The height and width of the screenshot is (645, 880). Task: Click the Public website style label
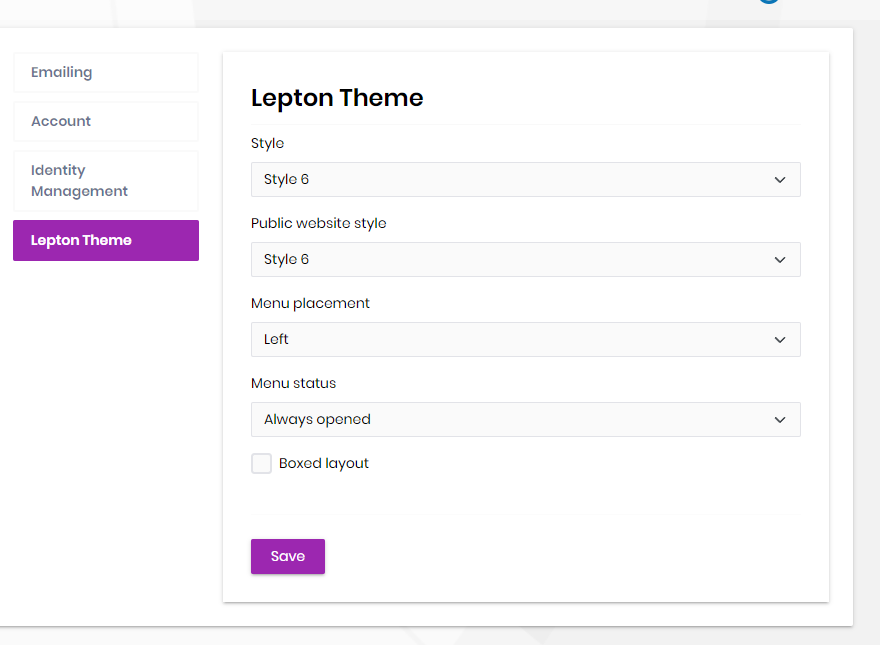[x=318, y=224]
